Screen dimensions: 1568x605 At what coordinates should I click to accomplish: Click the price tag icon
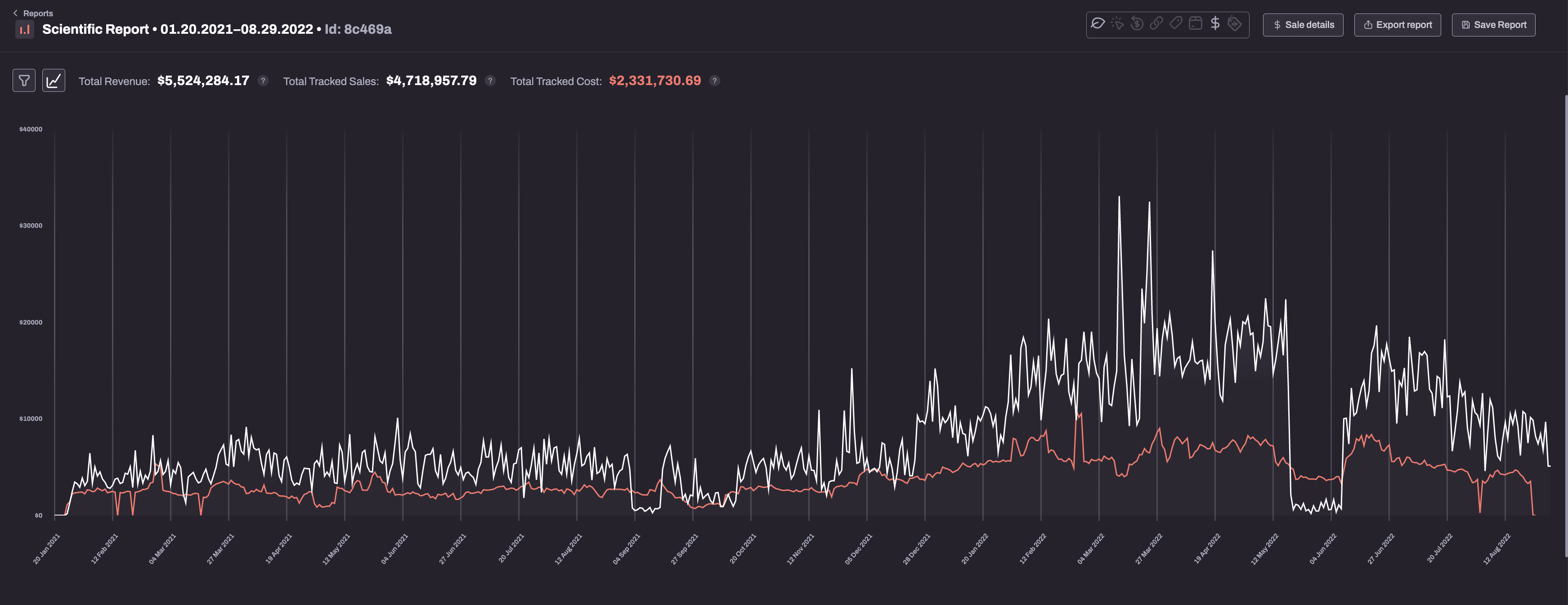(x=1176, y=24)
